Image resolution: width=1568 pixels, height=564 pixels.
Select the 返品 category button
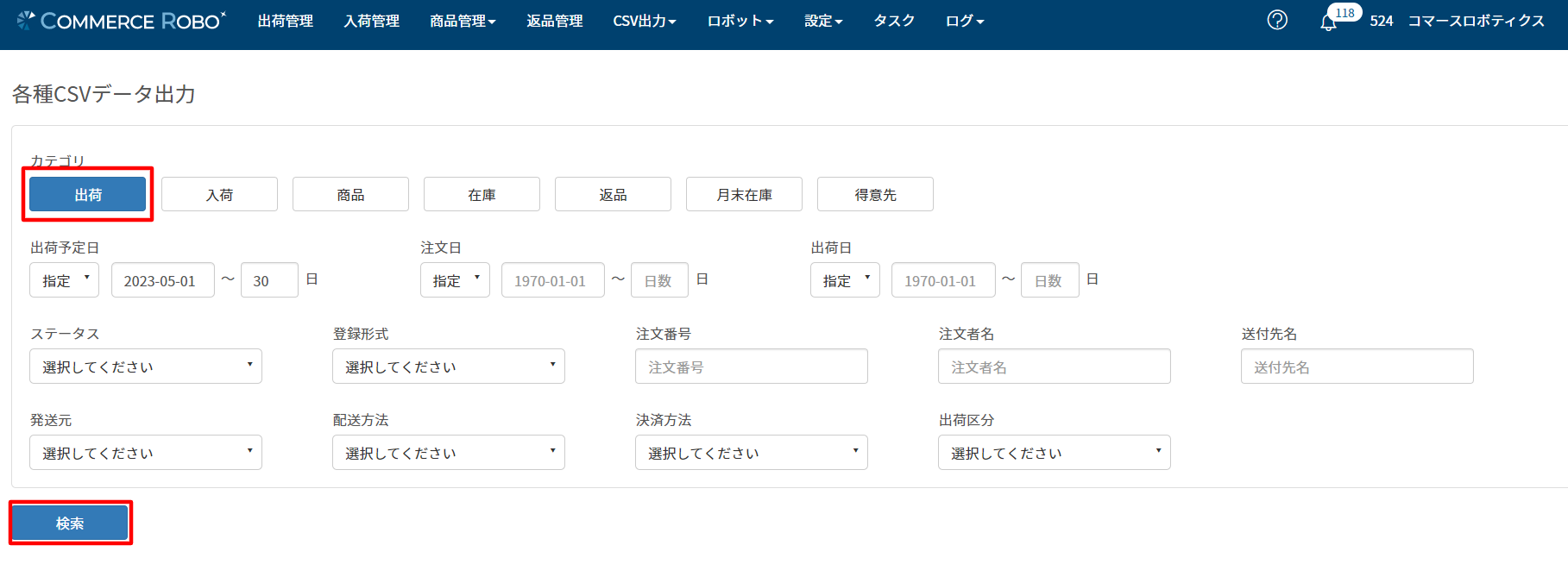coord(613,194)
